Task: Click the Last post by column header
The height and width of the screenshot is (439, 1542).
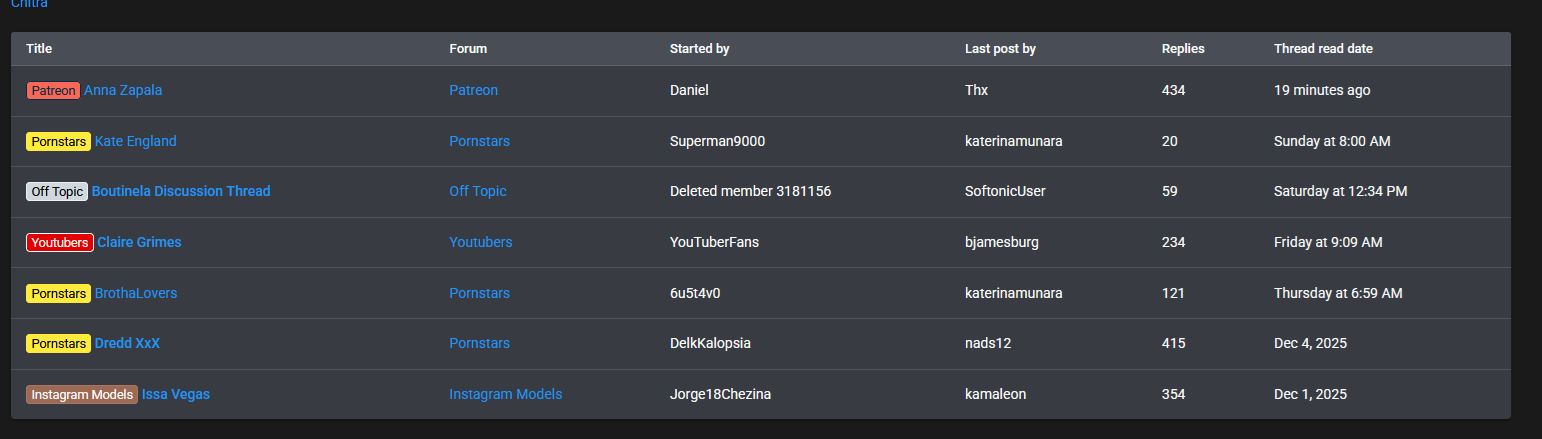Action: pos(1000,49)
